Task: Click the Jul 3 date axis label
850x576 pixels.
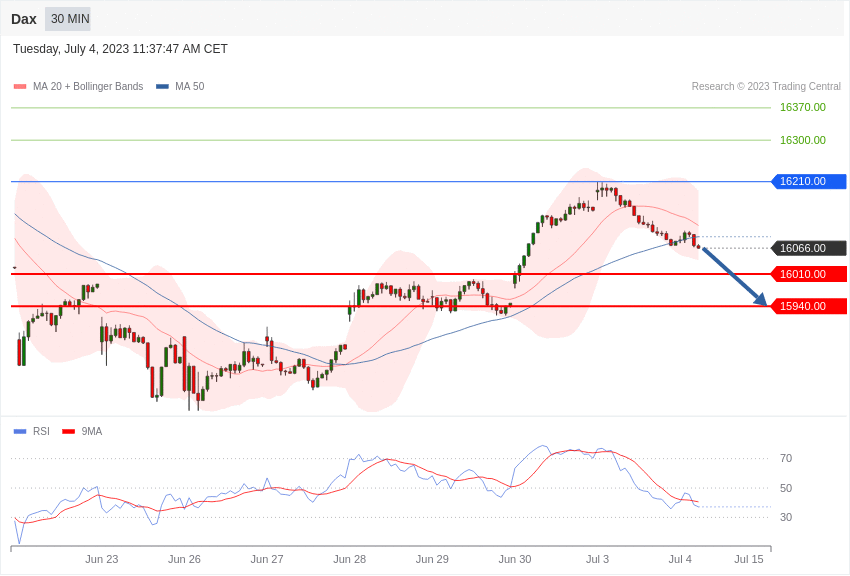Action: [597, 559]
